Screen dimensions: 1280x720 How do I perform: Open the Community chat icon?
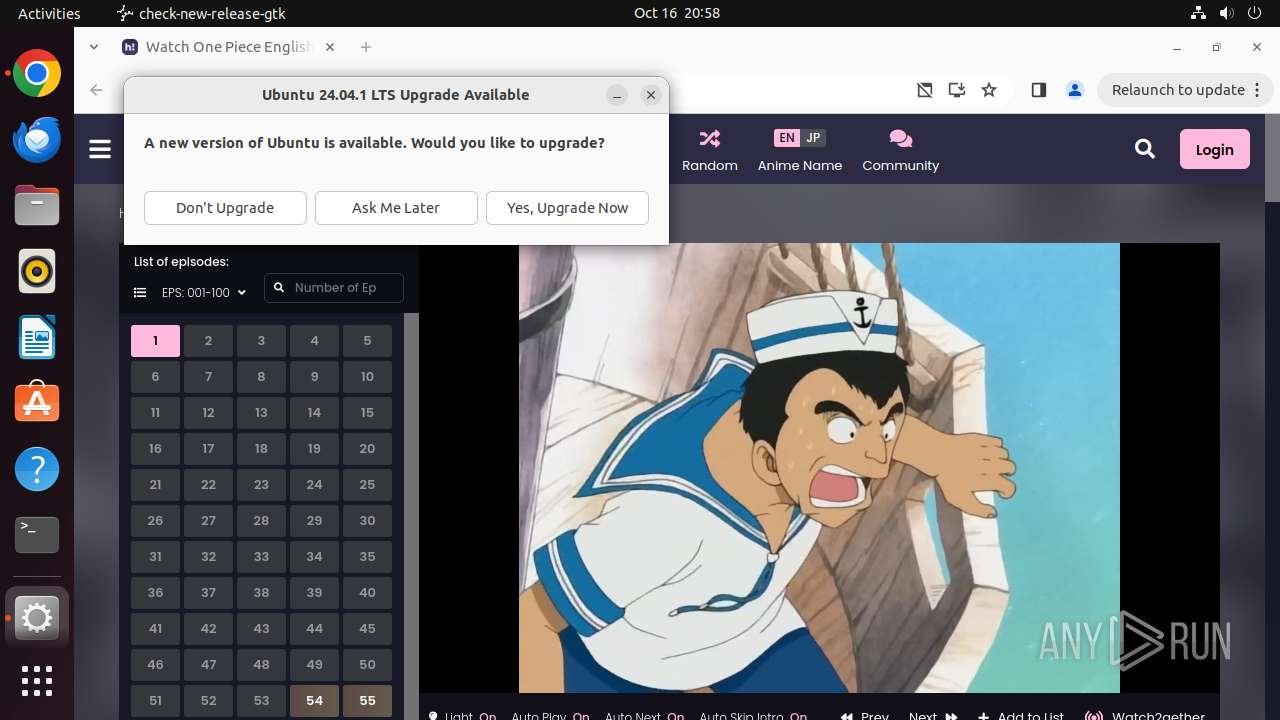coord(900,138)
